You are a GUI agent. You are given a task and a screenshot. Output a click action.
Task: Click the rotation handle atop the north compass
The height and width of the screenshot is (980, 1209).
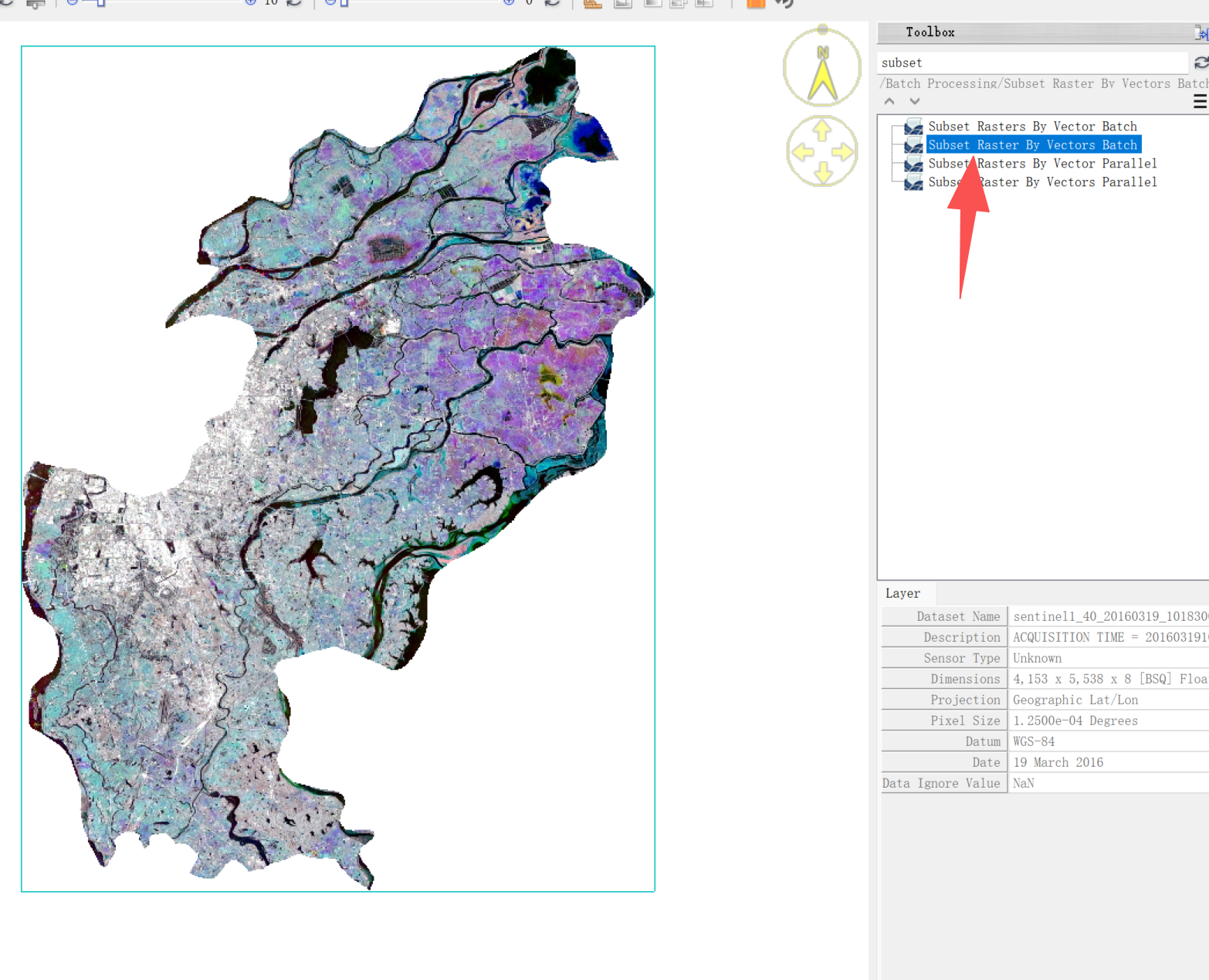pyautogui.click(x=822, y=29)
